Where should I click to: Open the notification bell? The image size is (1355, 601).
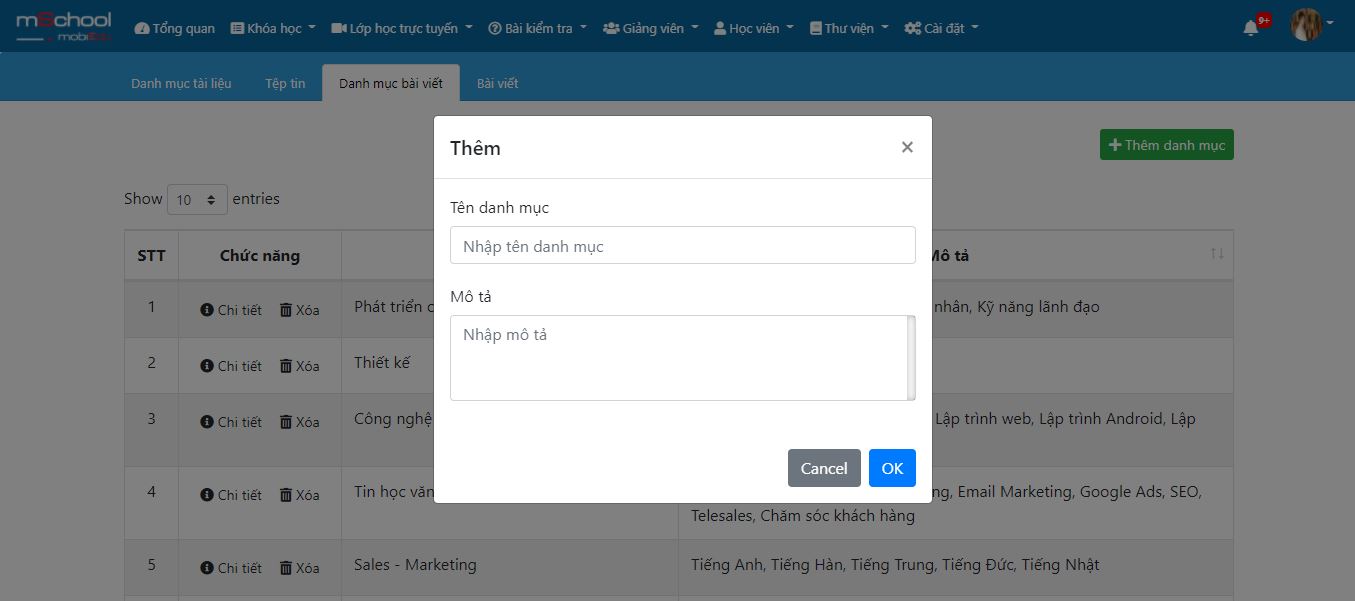[1251, 28]
